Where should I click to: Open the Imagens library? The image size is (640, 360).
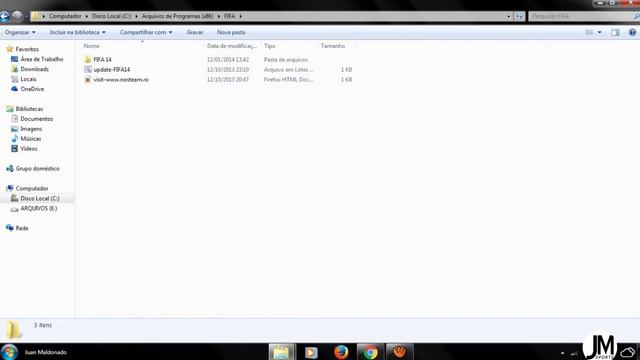[x=31, y=129]
